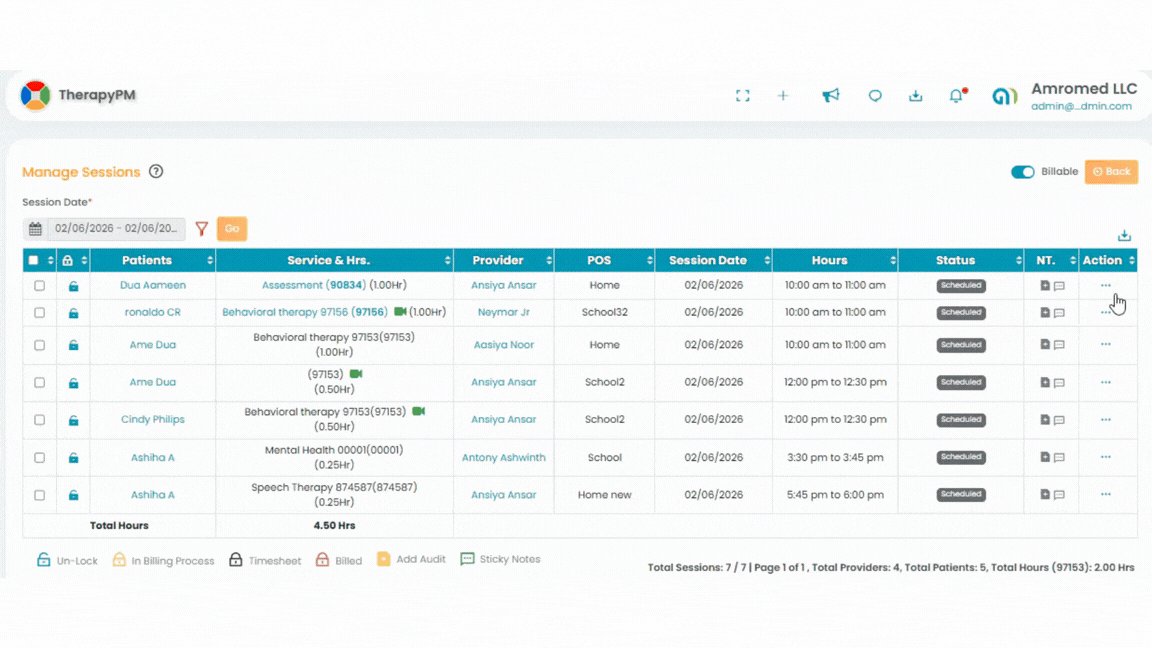Tick checkbox for Cindy Philips session
The width and height of the screenshot is (1152, 648).
(x=39, y=420)
